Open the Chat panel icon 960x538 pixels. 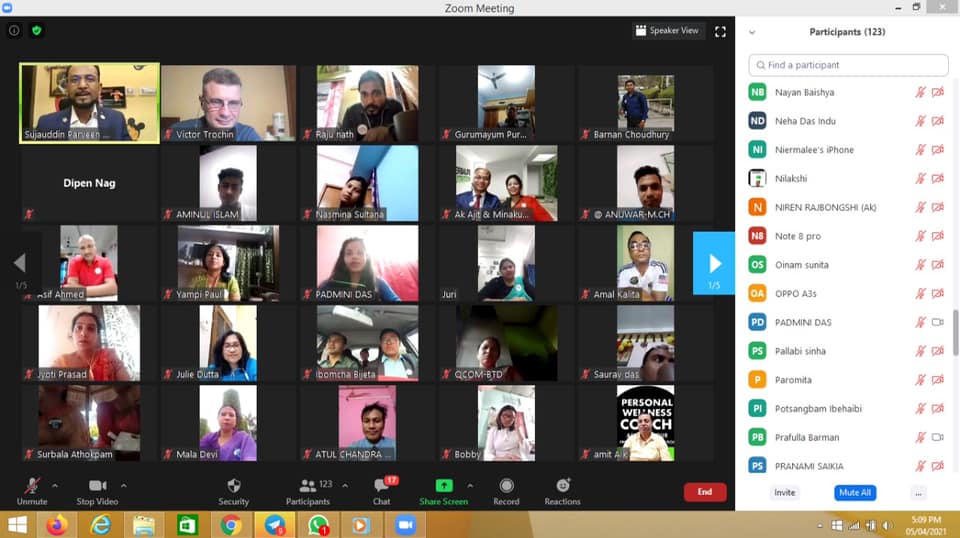point(381,486)
